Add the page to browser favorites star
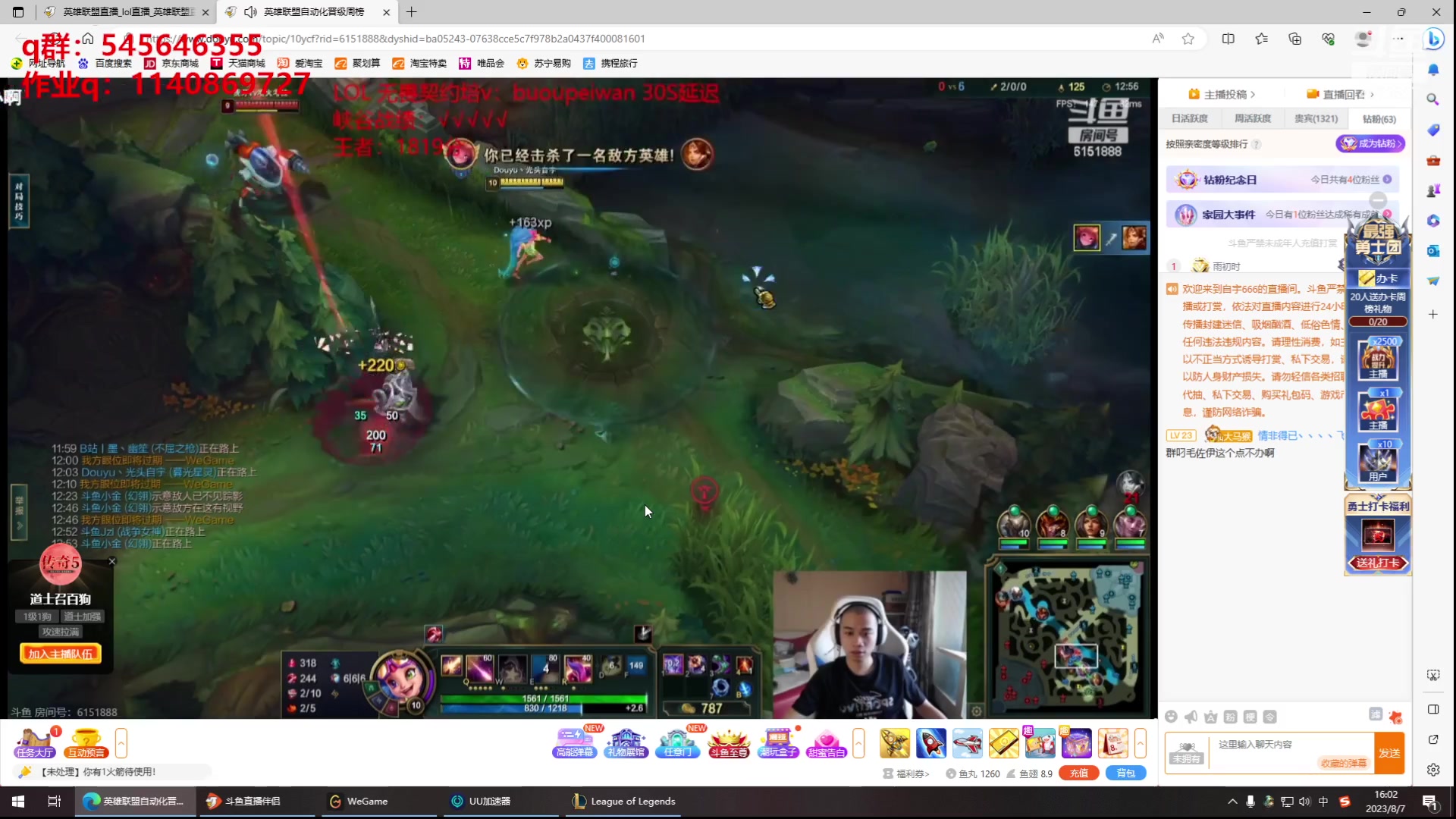This screenshot has height=819, width=1456. pyautogui.click(x=1188, y=39)
